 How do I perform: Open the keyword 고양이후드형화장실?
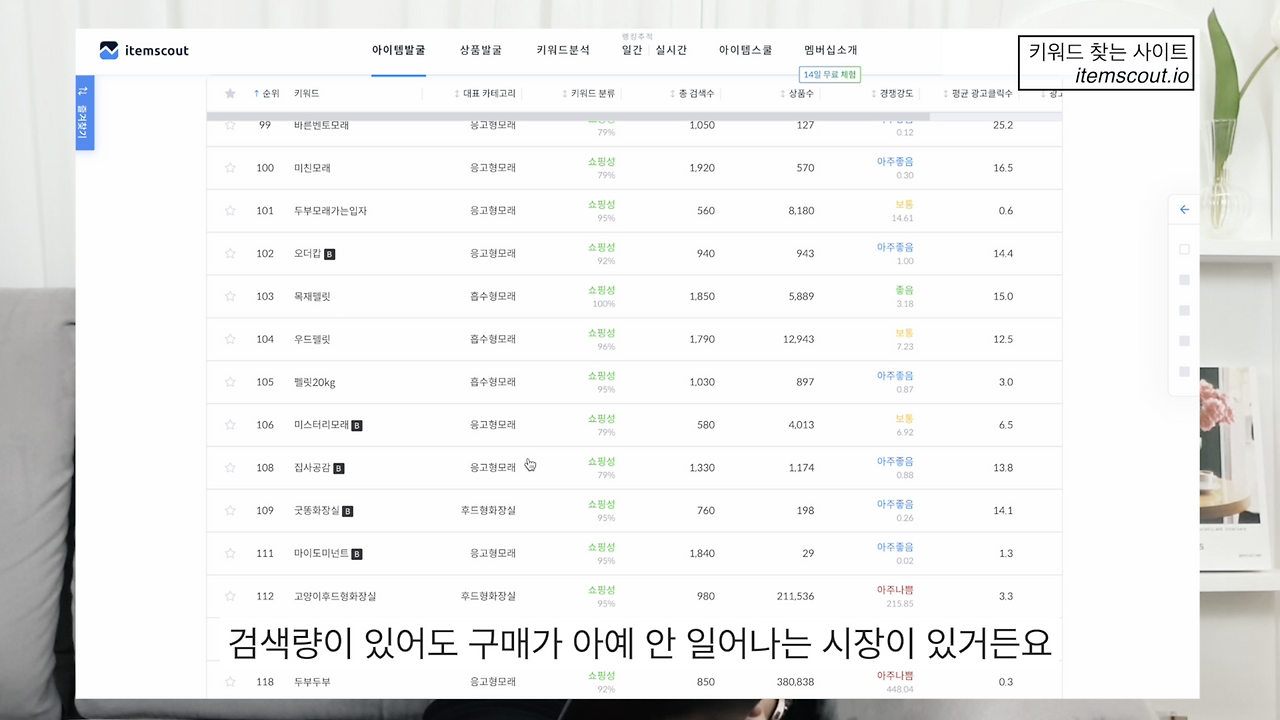(333, 596)
